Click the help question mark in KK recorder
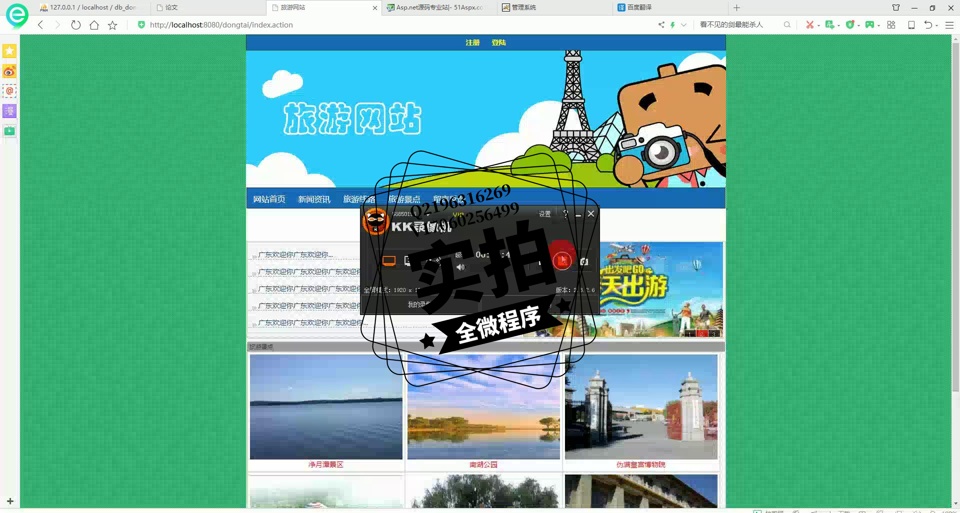This screenshot has height=513, width=960. 565,214
